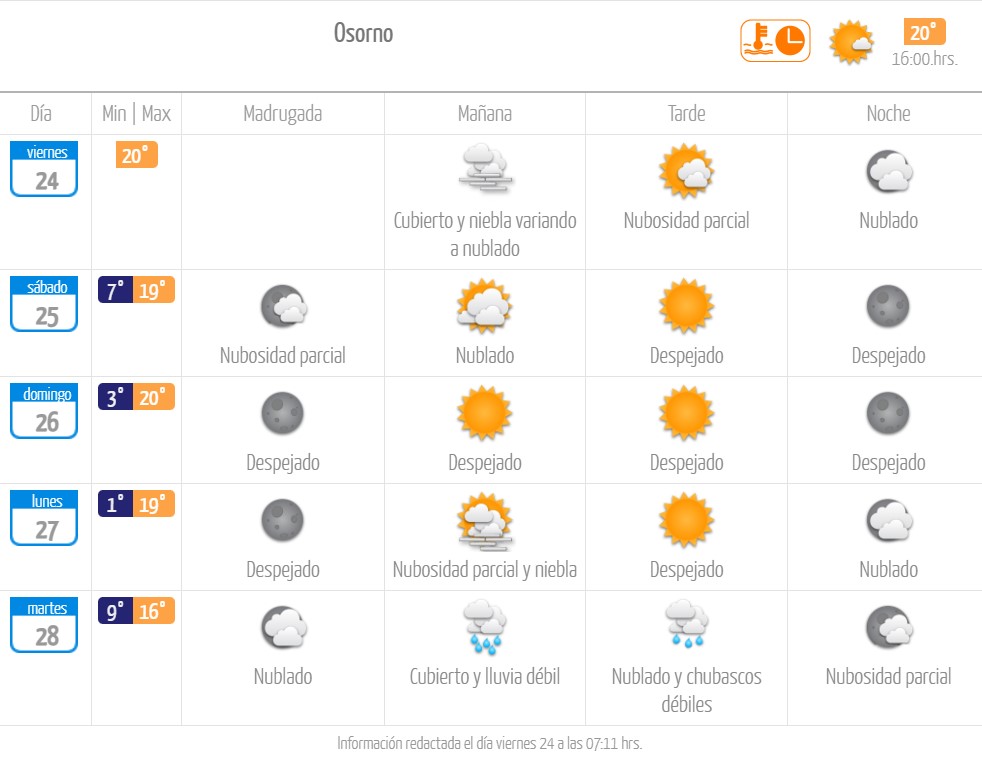This screenshot has height=760, width=982.
Task: Click the Osorno city title
Action: pyautogui.click(x=363, y=33)
